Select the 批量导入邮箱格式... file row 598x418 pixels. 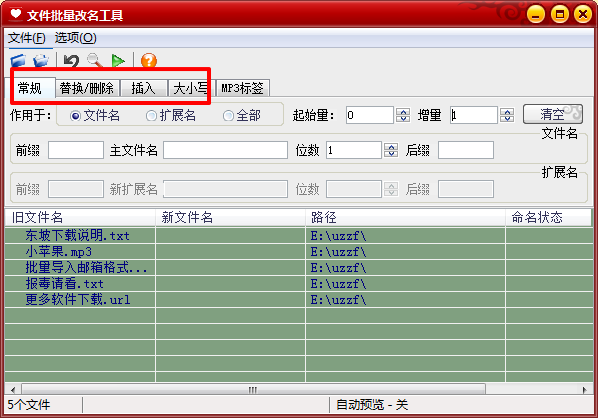86,268
